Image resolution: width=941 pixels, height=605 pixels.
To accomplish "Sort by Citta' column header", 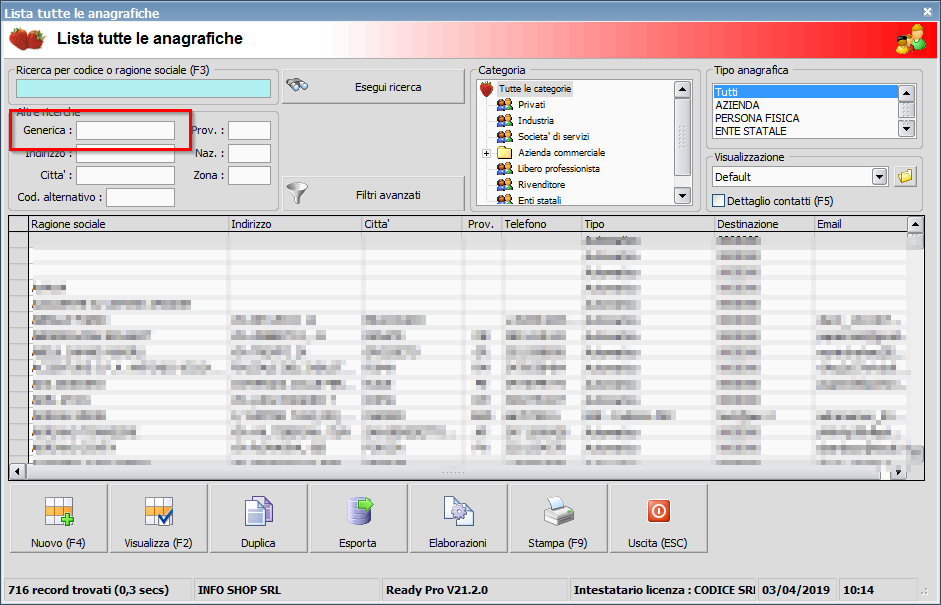I will pyautogui.click(x=413, y=224).
